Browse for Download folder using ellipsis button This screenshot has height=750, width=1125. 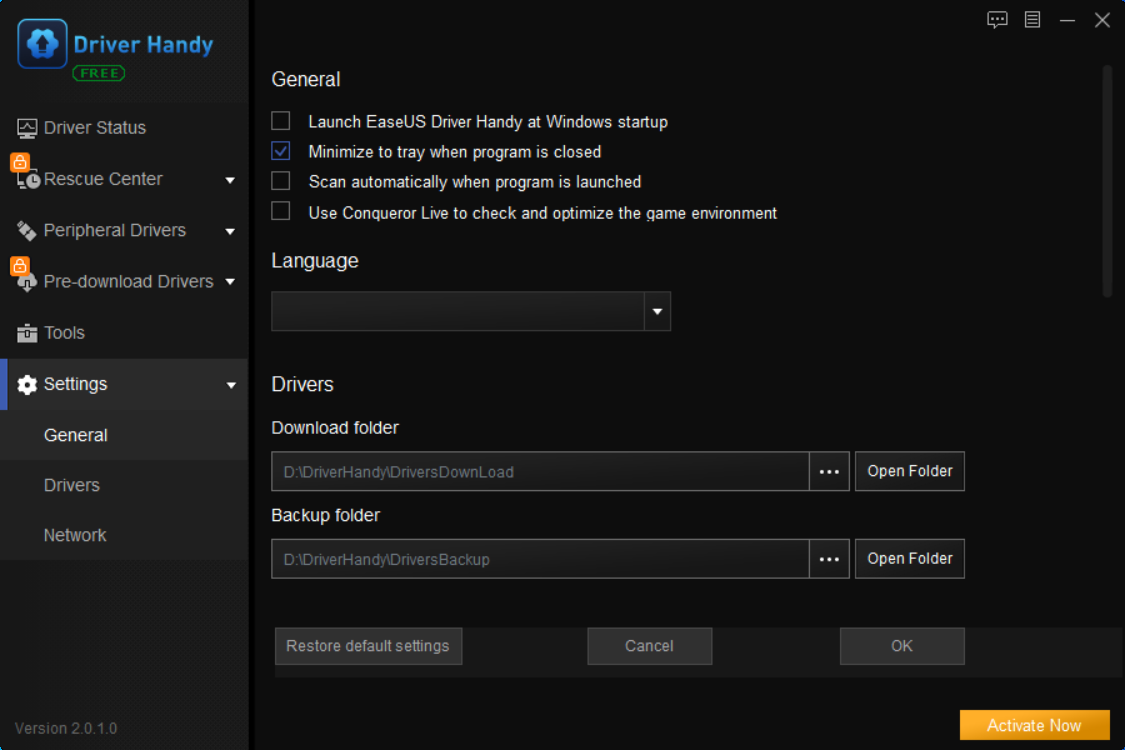pyautogui.click(x=829, y=471)
